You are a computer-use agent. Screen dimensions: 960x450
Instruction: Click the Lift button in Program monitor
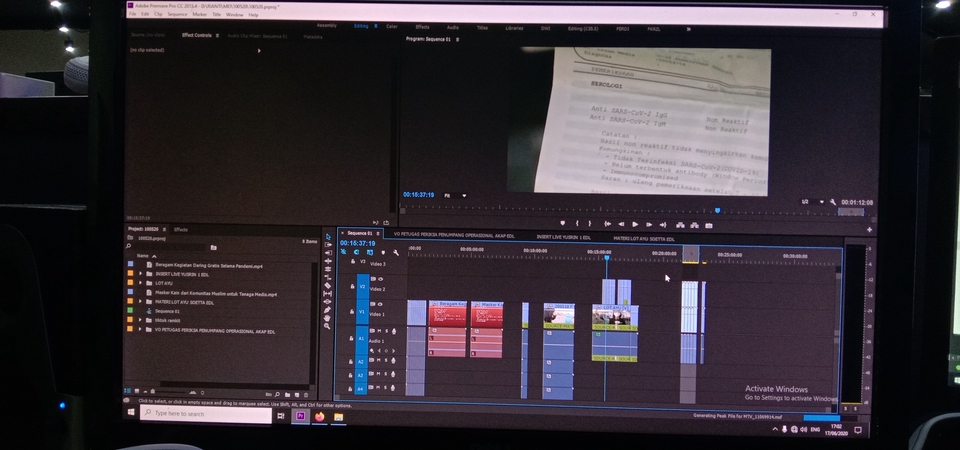coord(680,225)
